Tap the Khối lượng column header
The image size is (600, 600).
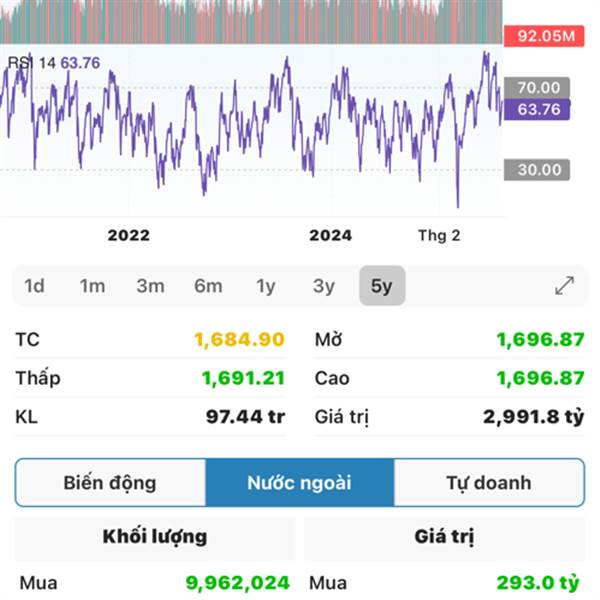(x=155, y=537)
